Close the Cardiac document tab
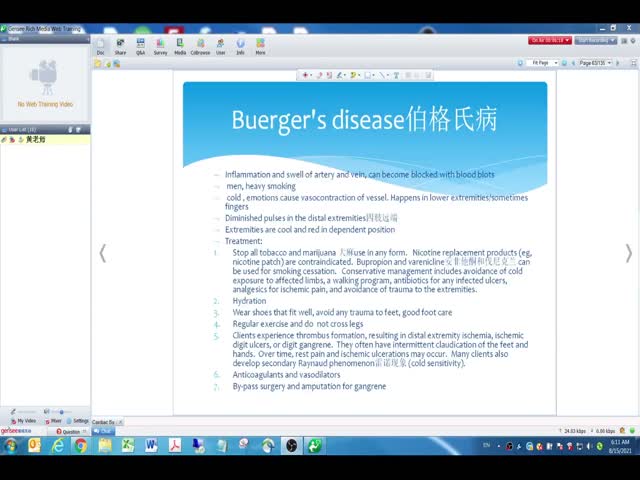This screenshot has height=480, width=640. tap(120, 422)
